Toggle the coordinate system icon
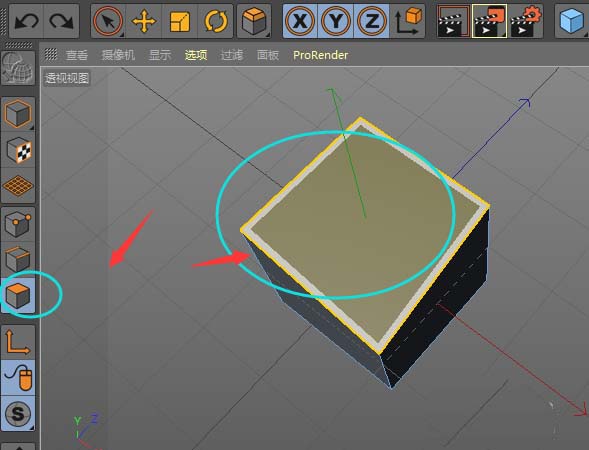The width and height of the screenshot is (589, 450). pyautogui.click(x=408, y=21)
